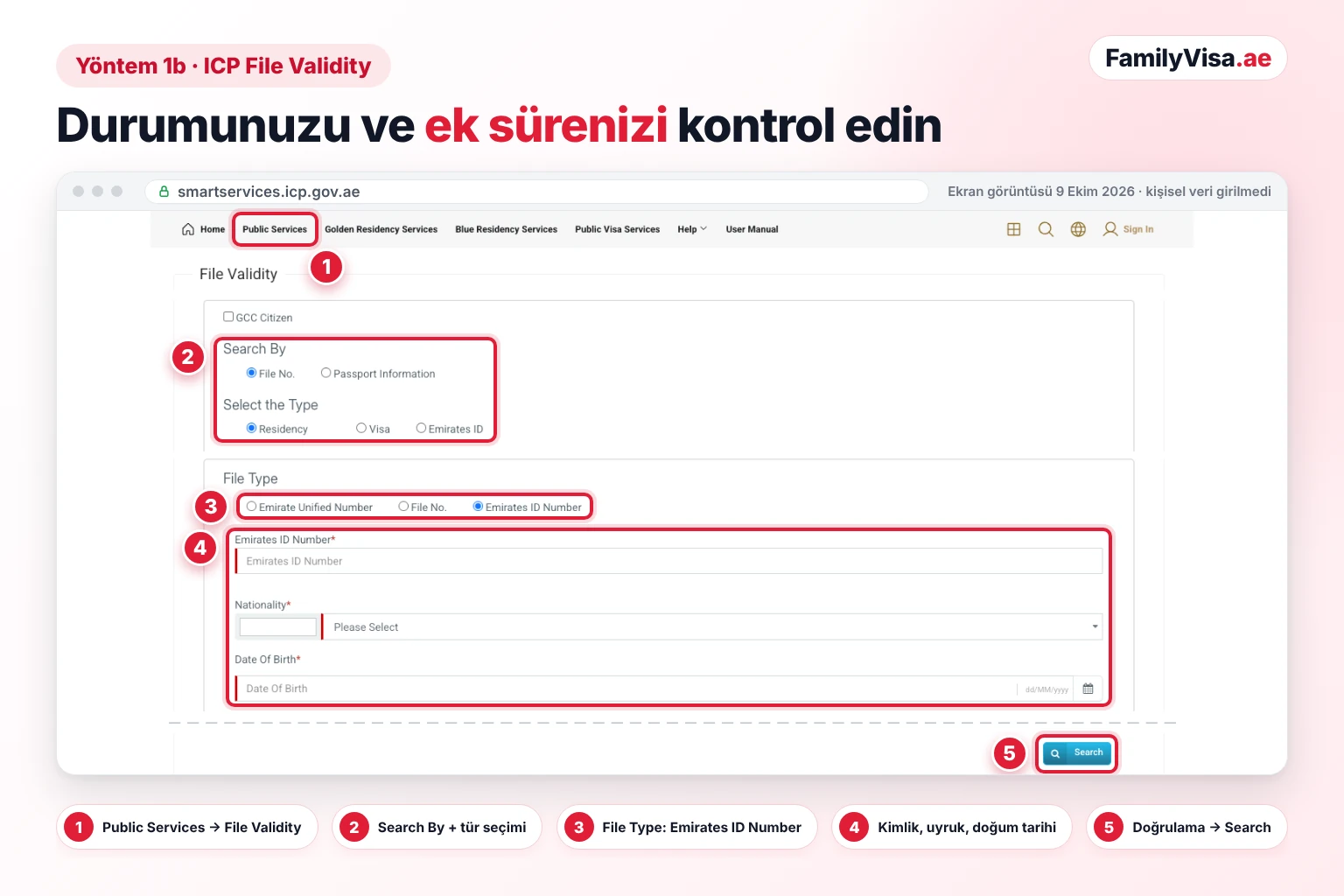The image size is (1344, 896).
Task: Click the Home house icon
Action: 188,229
